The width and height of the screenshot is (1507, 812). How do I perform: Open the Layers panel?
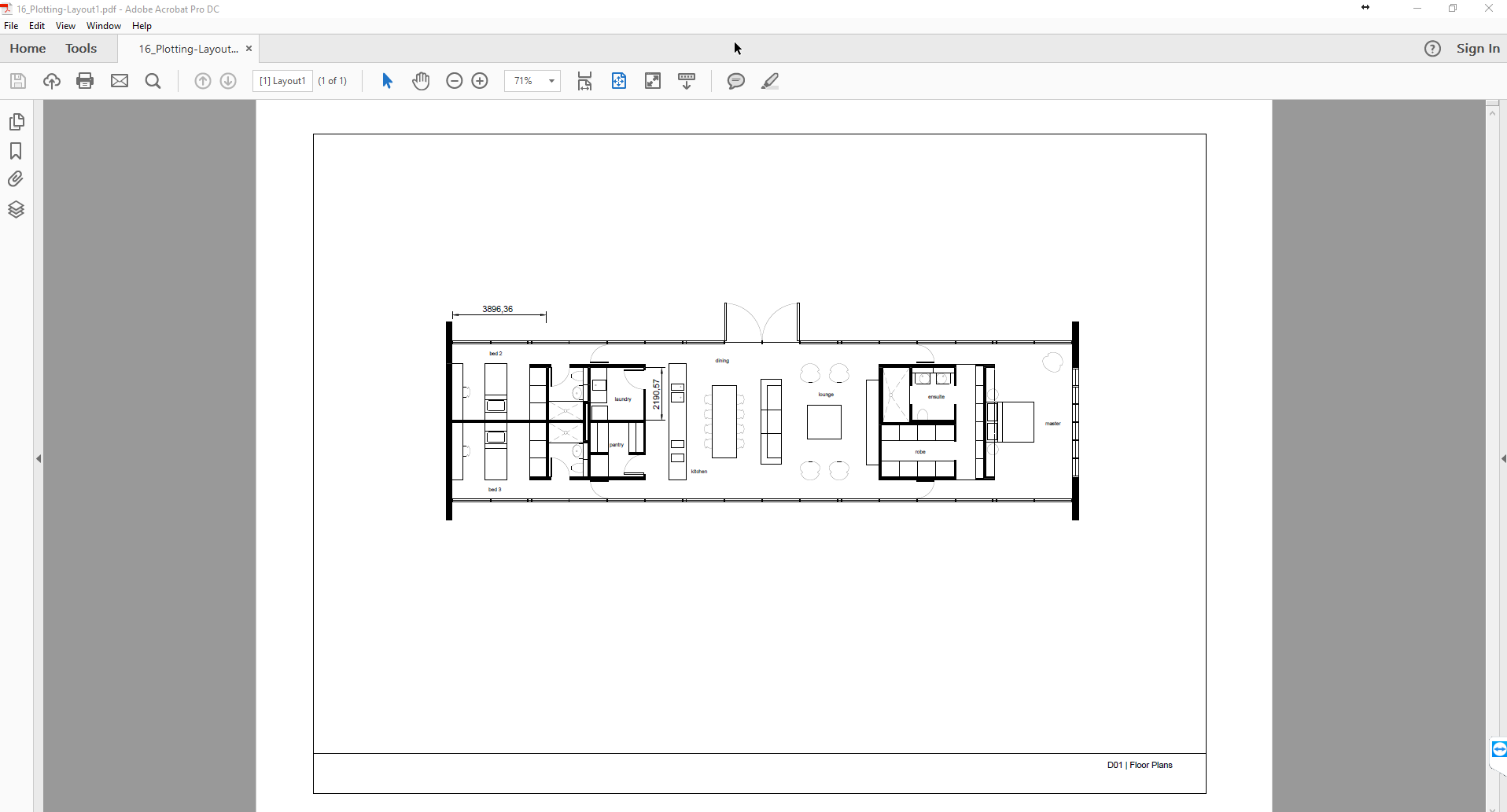tap(17, 209)
